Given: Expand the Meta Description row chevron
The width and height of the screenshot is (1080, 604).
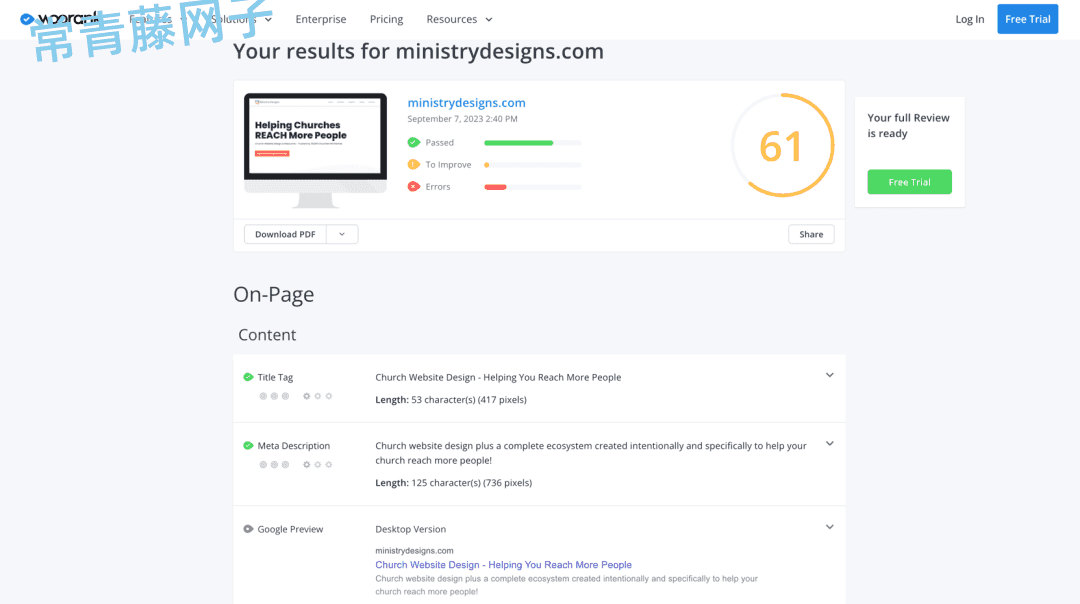Looking at the screenshot, I should click(x=829, y=444).
